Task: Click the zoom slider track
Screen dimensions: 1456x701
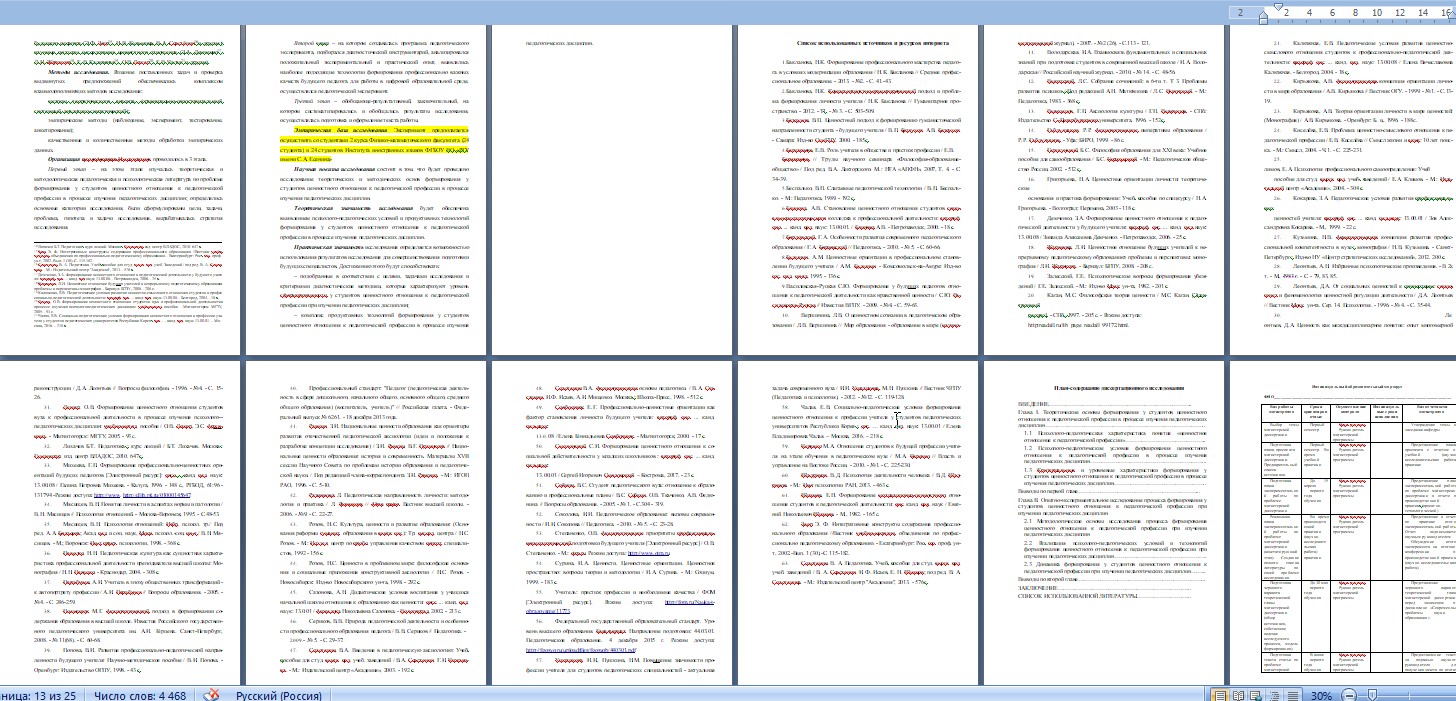Action: point(1400,692)
